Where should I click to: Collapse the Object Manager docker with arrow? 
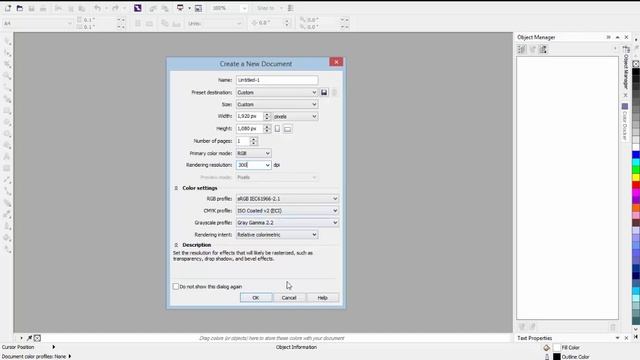pos(618,37)
